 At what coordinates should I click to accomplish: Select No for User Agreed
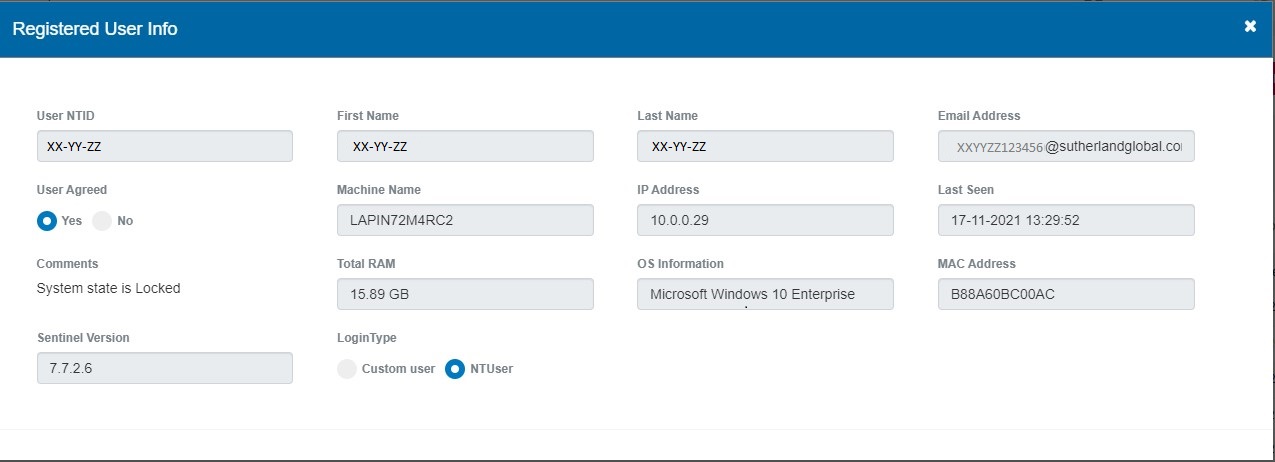[102, 221]
